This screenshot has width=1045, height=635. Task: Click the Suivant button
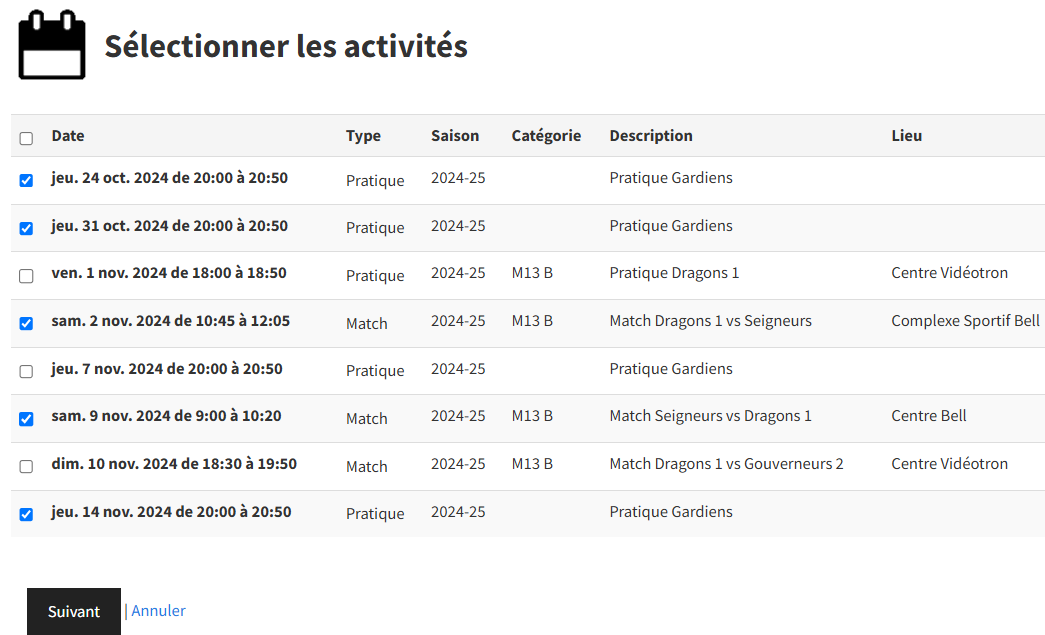coord(74,612)
